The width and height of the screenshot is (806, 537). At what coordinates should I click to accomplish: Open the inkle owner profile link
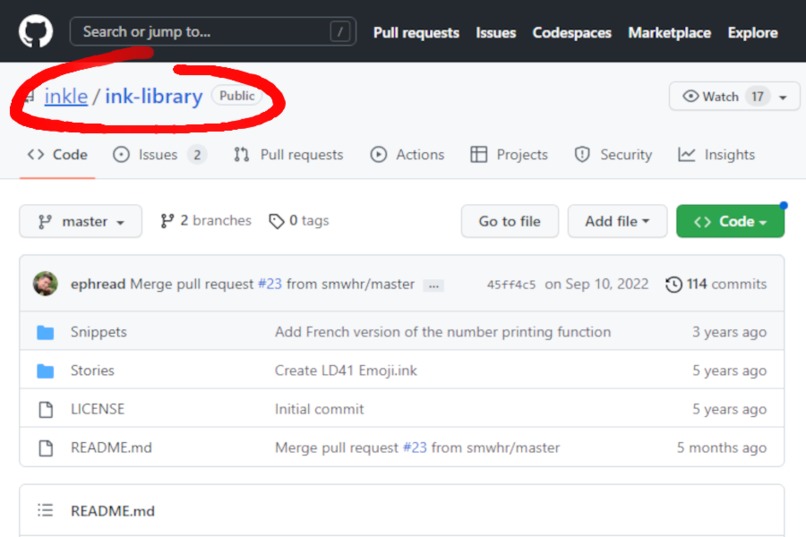(66, 96)
